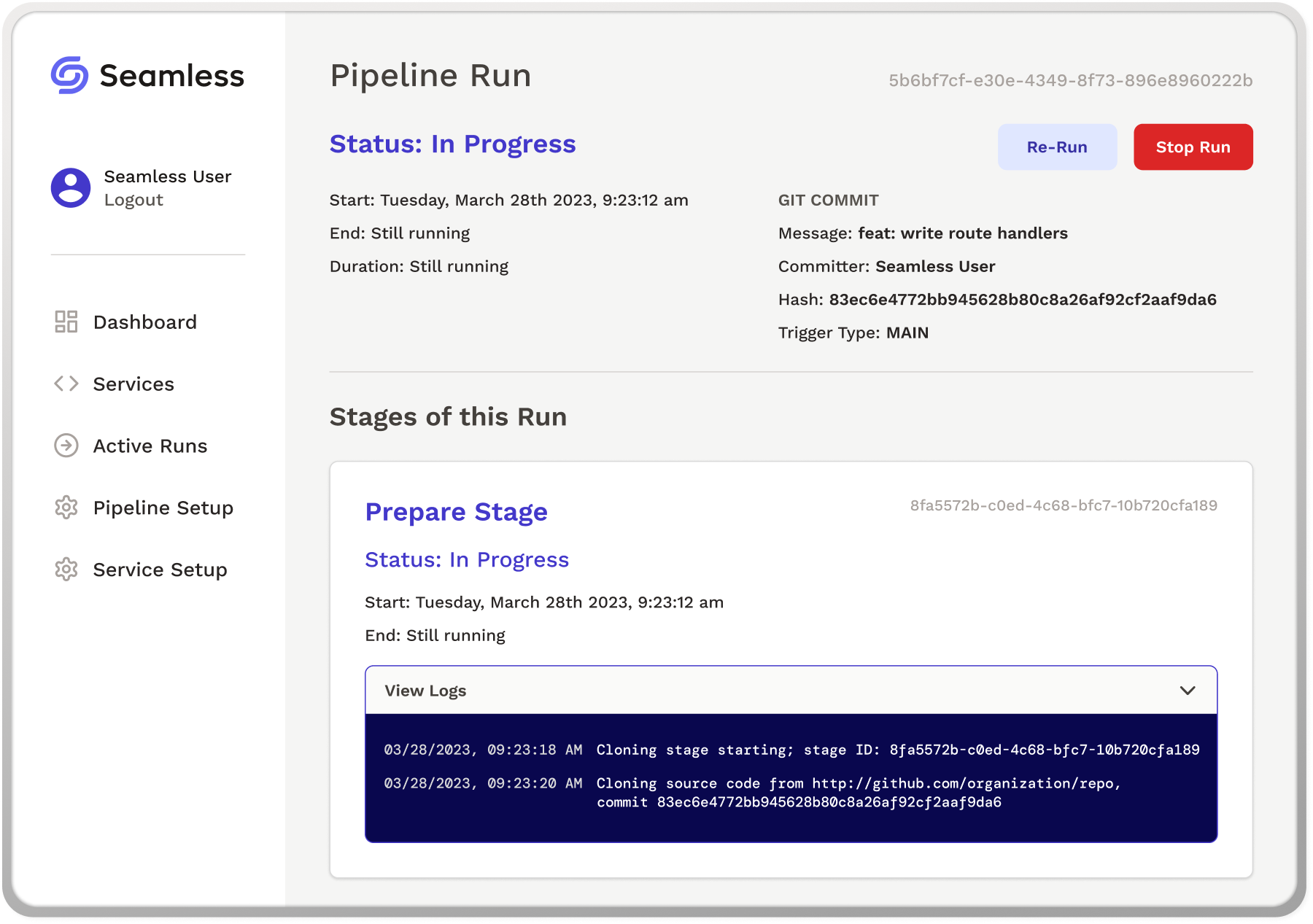
Task: Open Active Runs page
Action: [x=150, y=446]
